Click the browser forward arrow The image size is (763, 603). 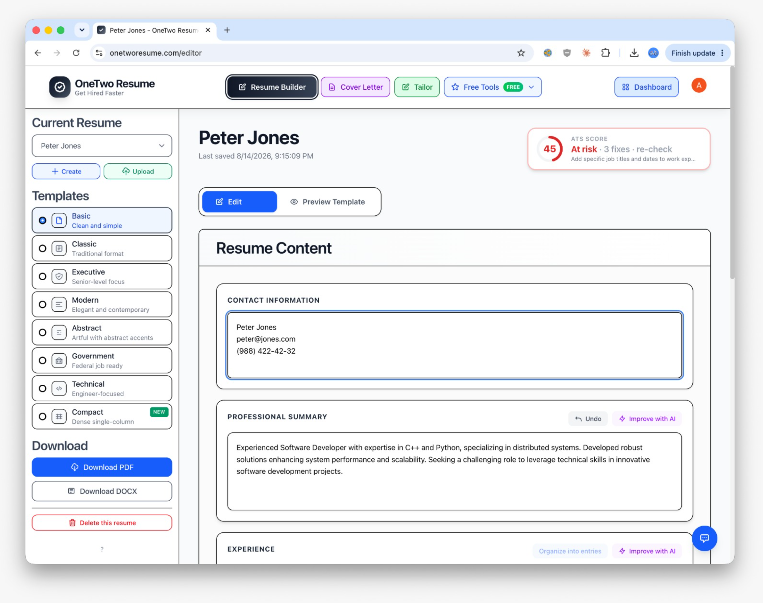57,53
